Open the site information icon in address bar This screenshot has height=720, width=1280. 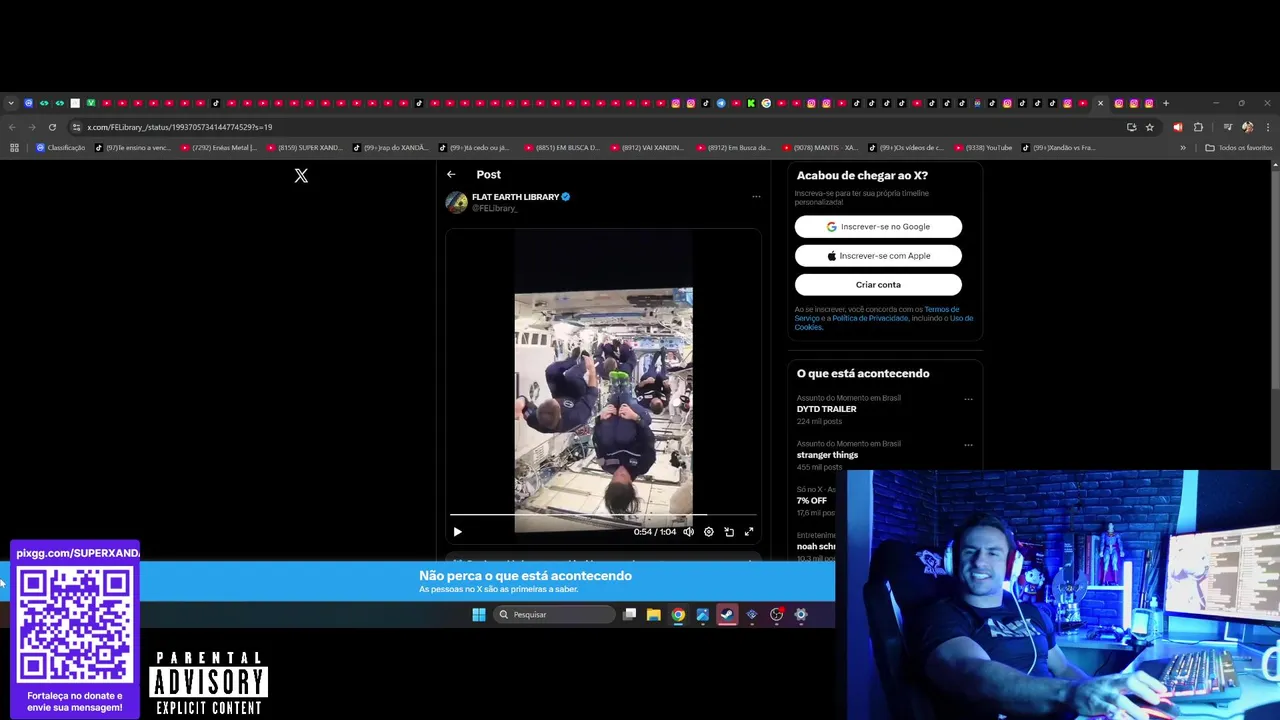coord(76,127)
